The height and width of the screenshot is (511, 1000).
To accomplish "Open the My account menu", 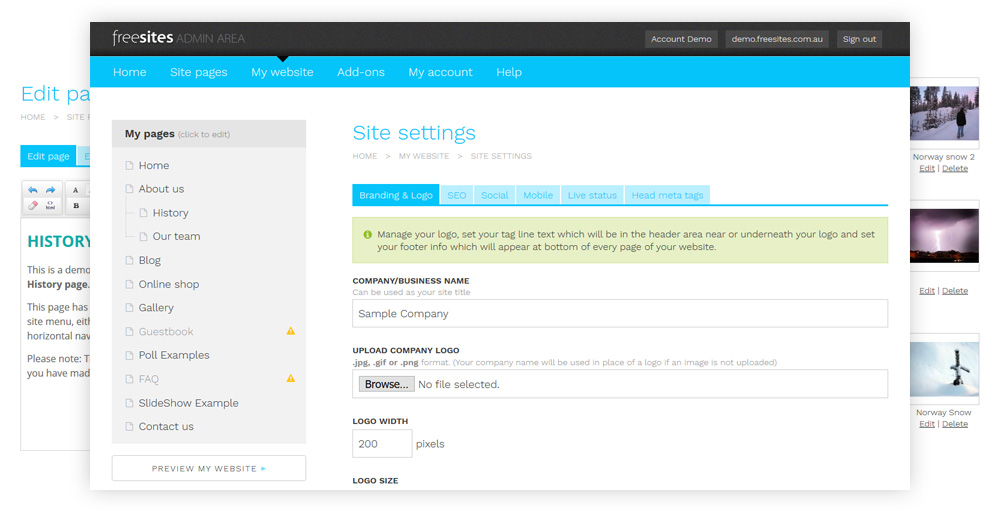I will 440,72.
